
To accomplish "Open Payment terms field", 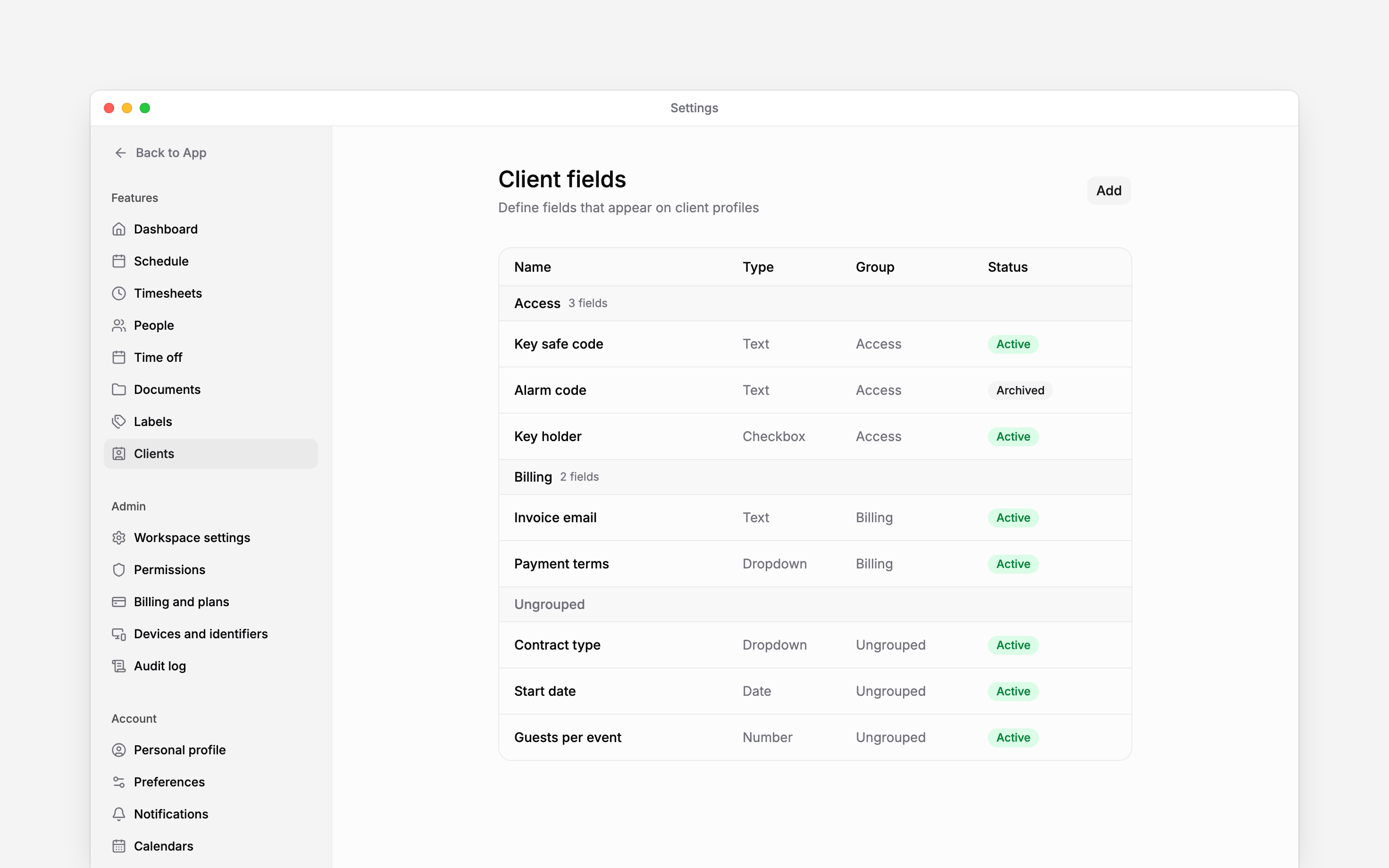I will 815,564.
